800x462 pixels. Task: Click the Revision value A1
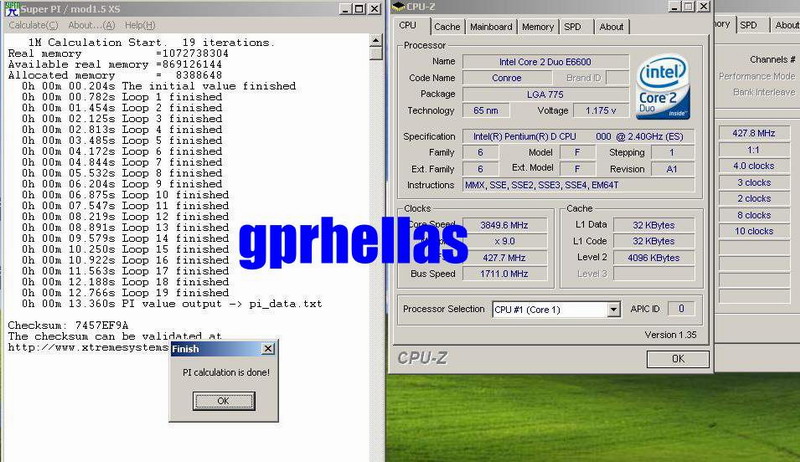(672, 169)
